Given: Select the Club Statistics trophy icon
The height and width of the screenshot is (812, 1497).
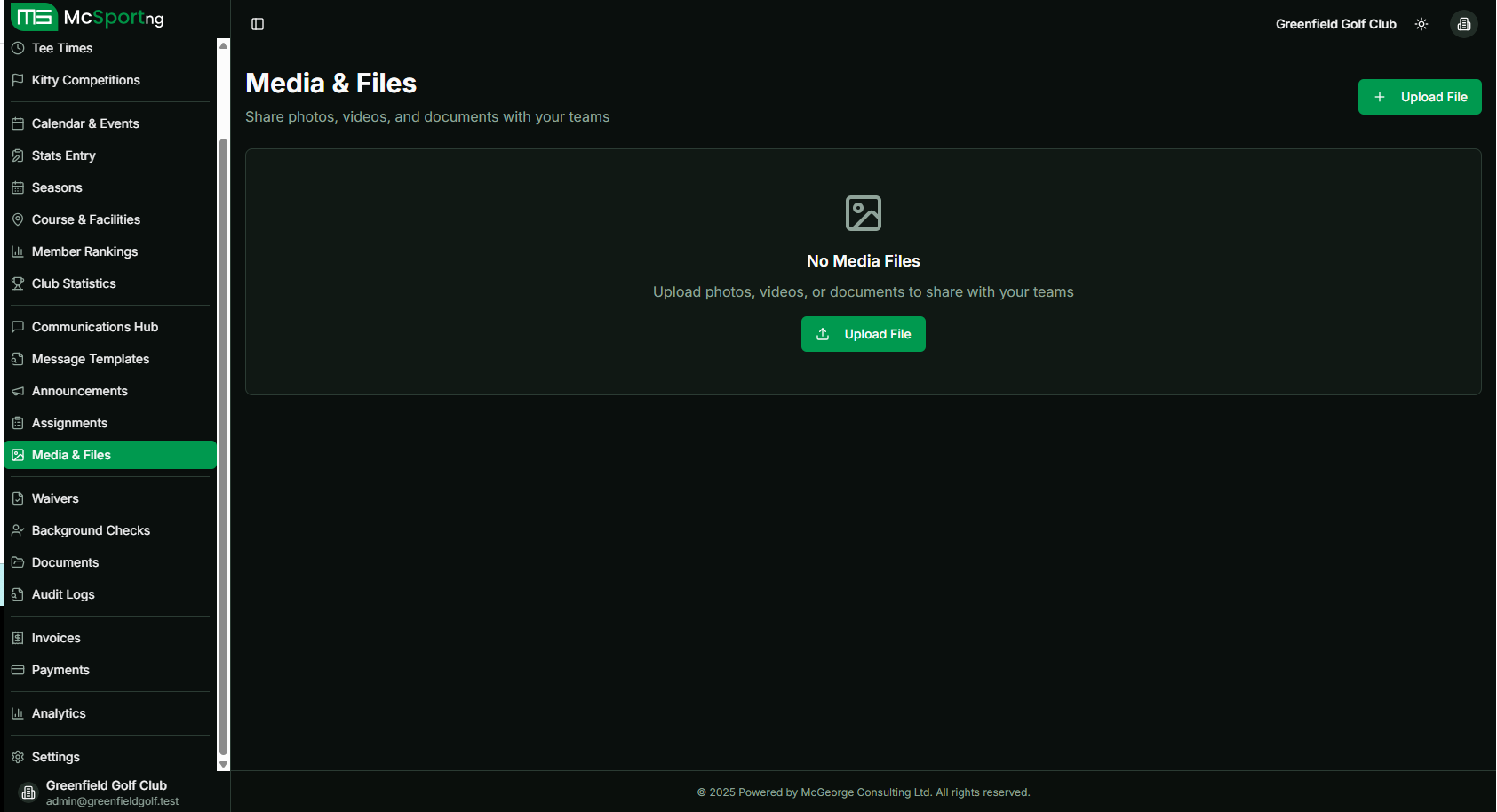Looking at the screenshot, I should click(19, 283).
